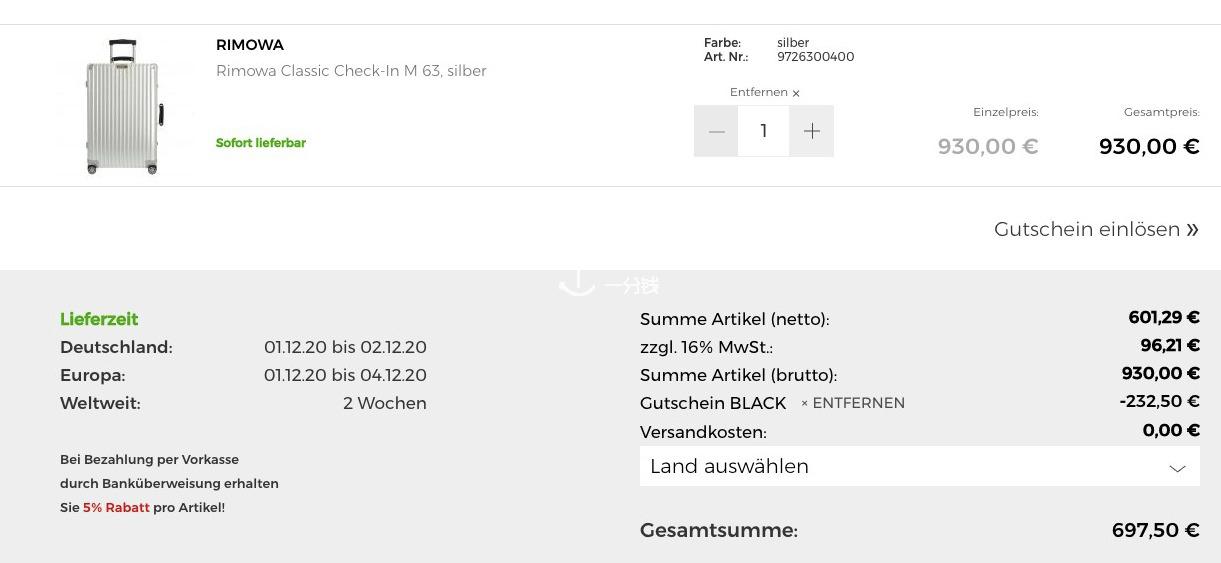Open the silver suitcase product thumbnail
This screenshot has width=1221, height=563.
[124, 106]
